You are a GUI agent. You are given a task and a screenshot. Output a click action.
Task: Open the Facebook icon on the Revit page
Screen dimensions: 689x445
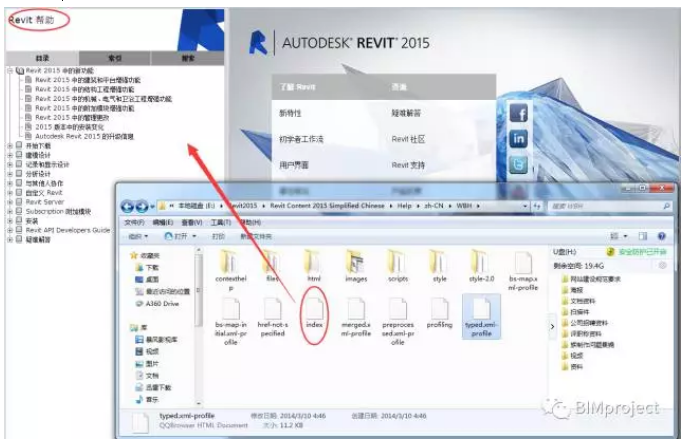coord(519,113)
